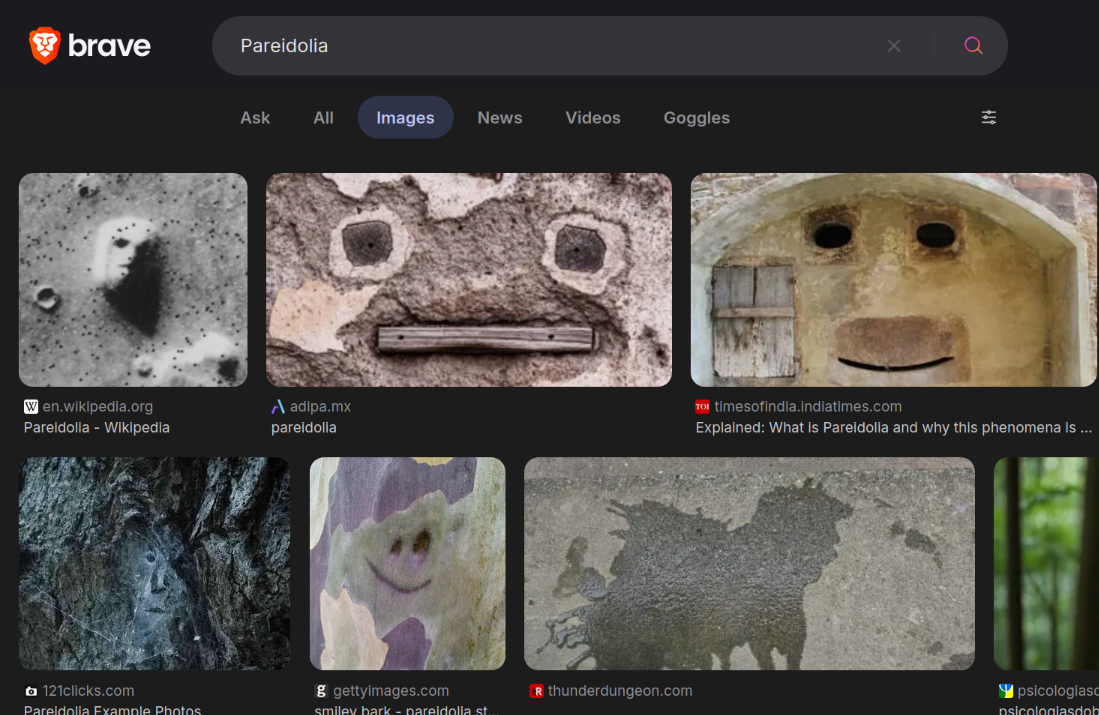The image size is (1099, 715).
Task: Click the en.wikipedia.org source link
Action: (97, 407)
